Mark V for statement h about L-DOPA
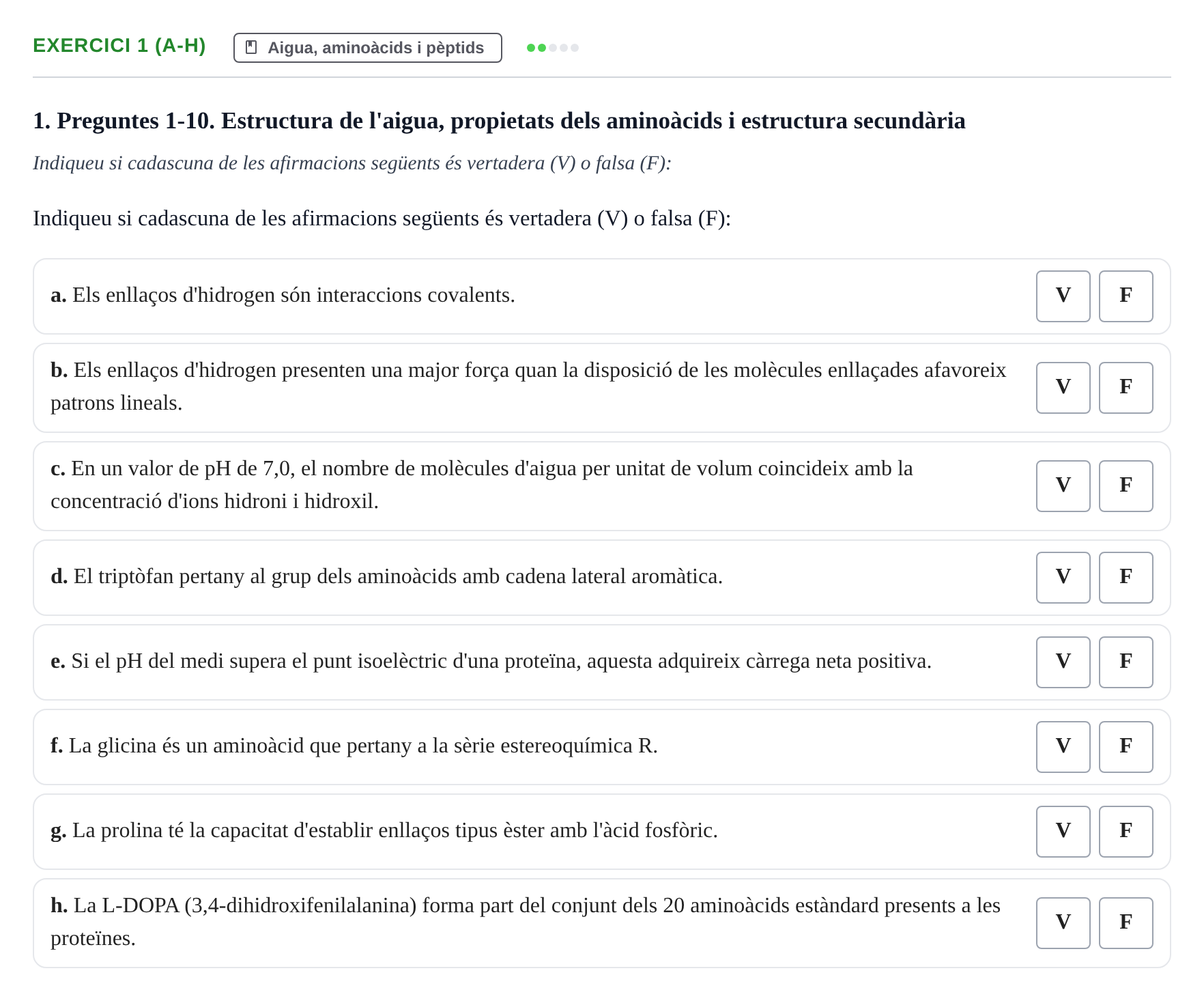 [x=1063, y=923]
